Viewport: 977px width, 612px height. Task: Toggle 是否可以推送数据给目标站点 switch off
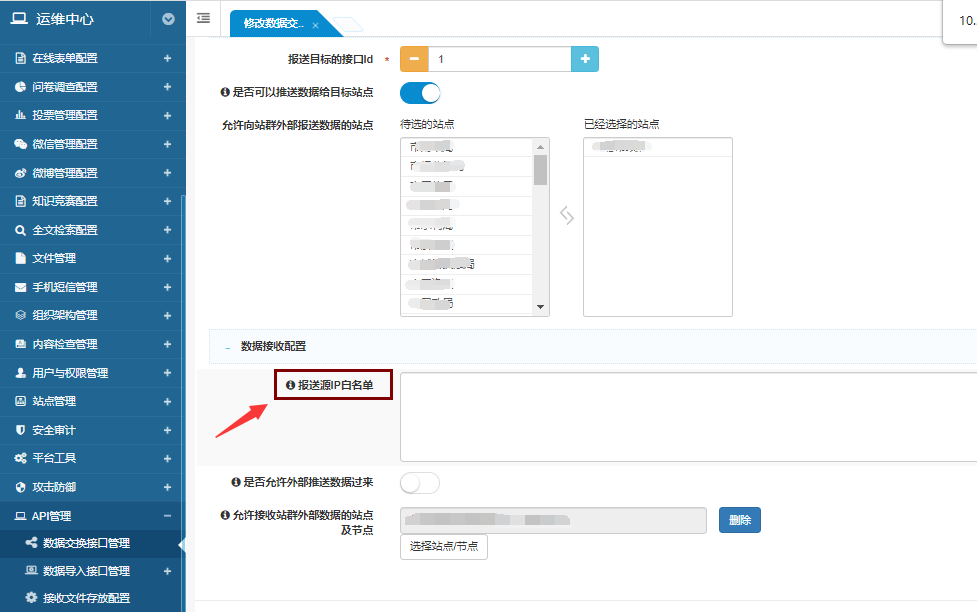click(x=420, y=93)
